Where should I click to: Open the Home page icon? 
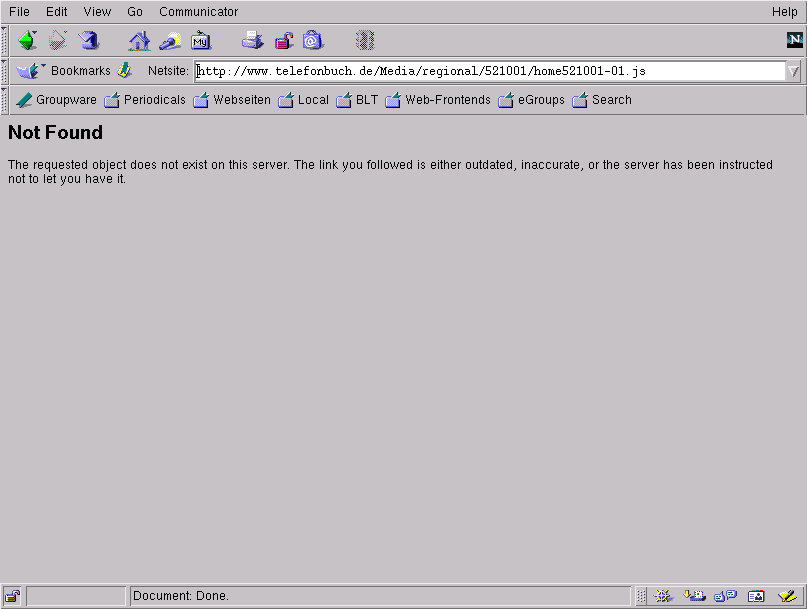139,41
